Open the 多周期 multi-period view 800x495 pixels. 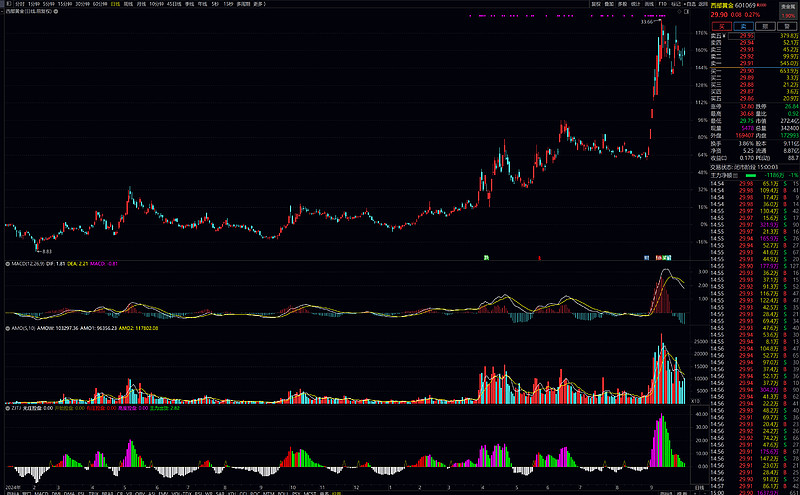coord(243,4)
